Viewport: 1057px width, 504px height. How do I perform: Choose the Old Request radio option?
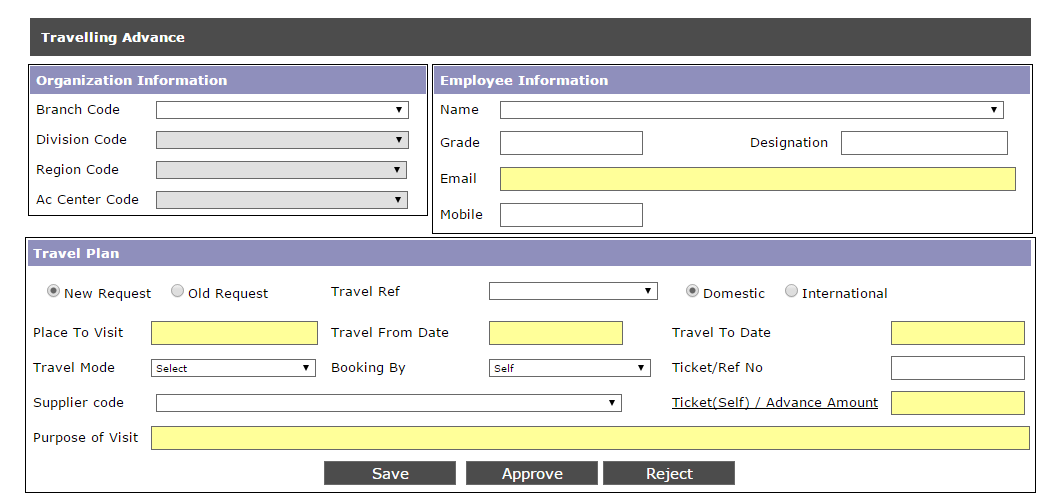[177, 292]
